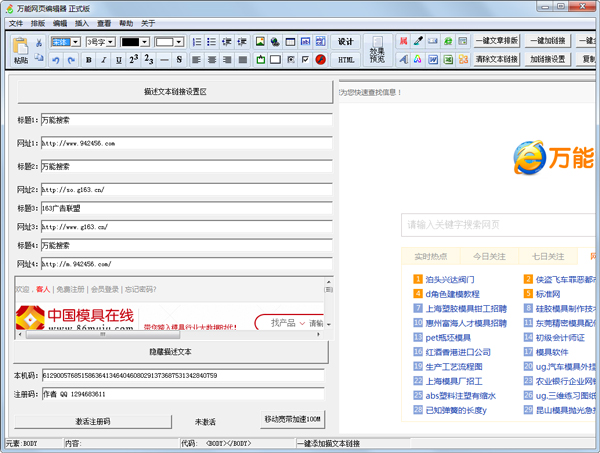
Task: Click the Undo arrow icon
Action: [56, 60]
